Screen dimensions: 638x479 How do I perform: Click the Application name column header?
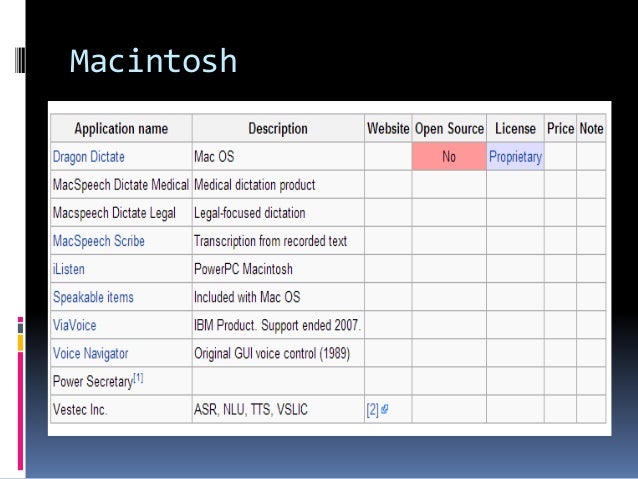click(x=121, y=129)
